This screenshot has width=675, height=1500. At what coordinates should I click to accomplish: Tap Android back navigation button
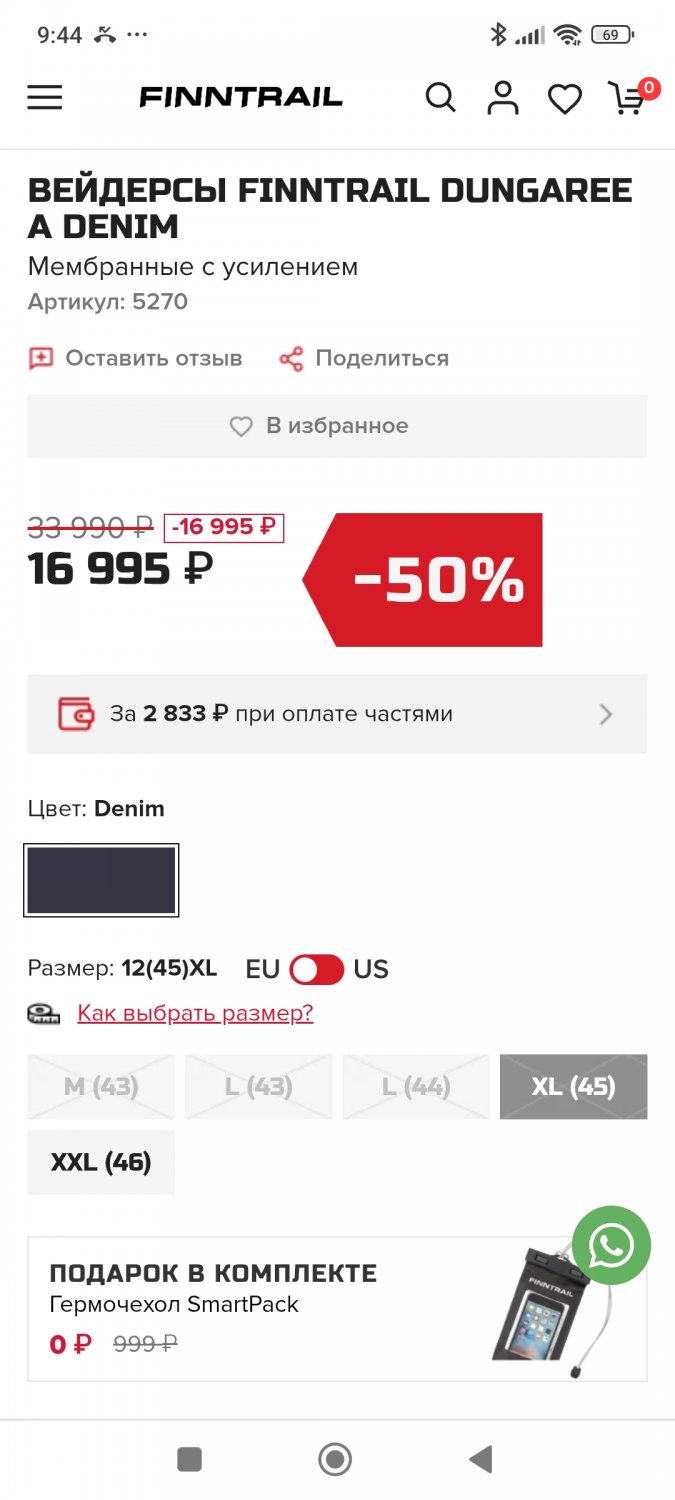coord(481,1459)
